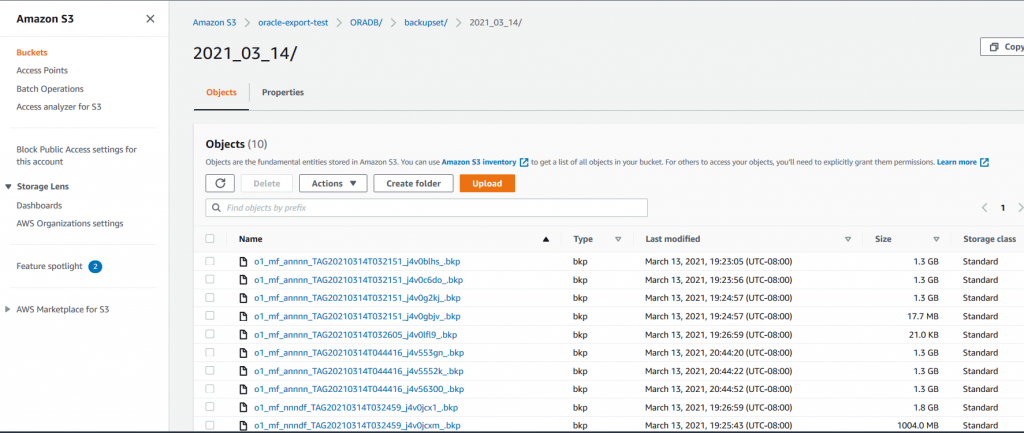Close the Amazon S3 sidebar panel
This screenshot has height=433, width=1024.
[x=150, y=19]
